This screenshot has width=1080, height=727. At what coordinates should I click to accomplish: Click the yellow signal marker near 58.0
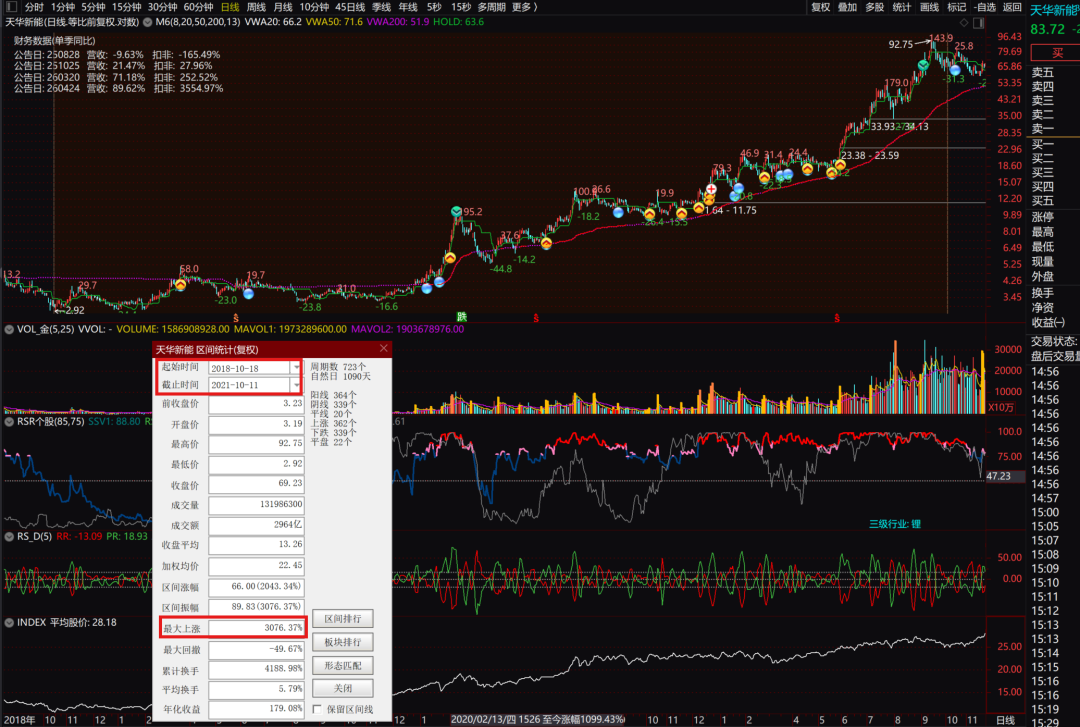pyautogui.click(x=180, y=284)
